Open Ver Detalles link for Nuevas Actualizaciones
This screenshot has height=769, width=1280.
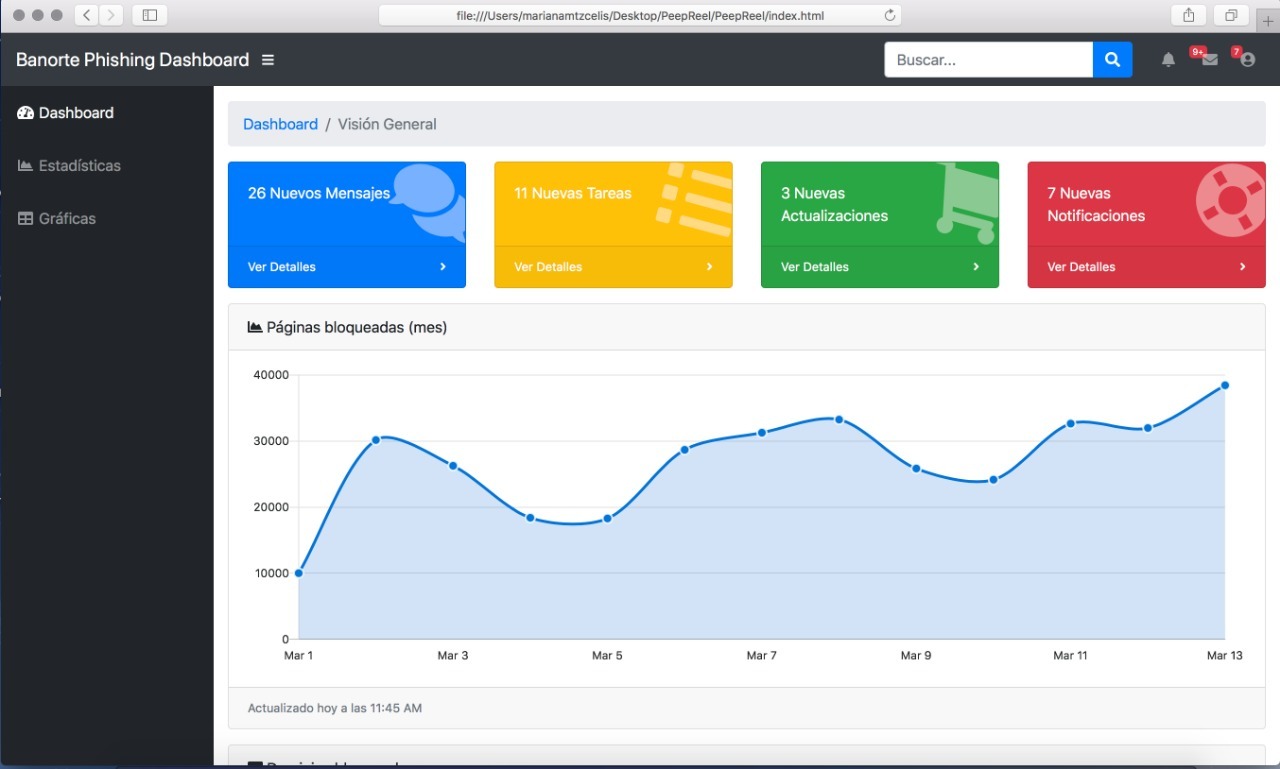815,267
